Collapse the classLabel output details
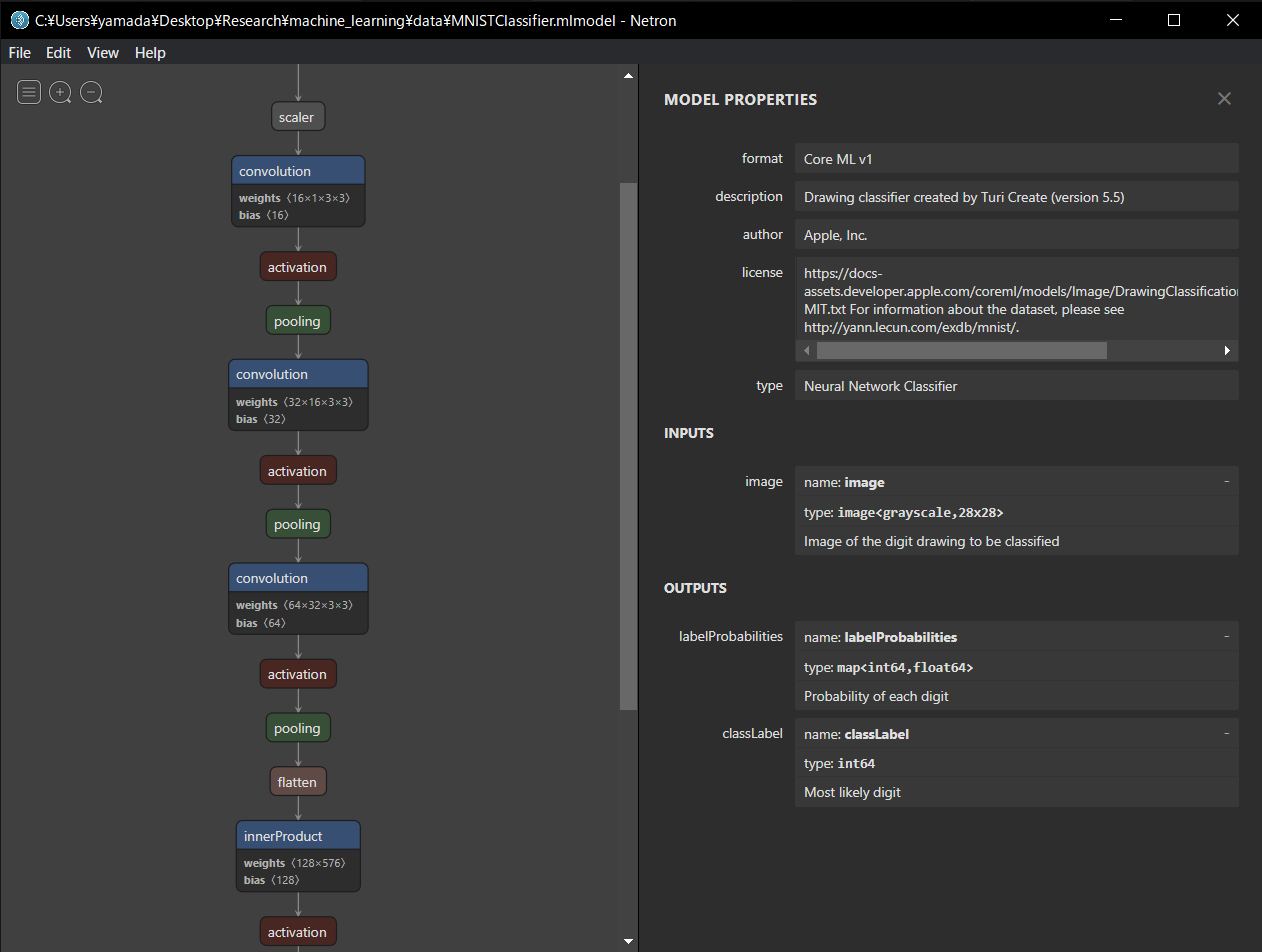 1226,734
